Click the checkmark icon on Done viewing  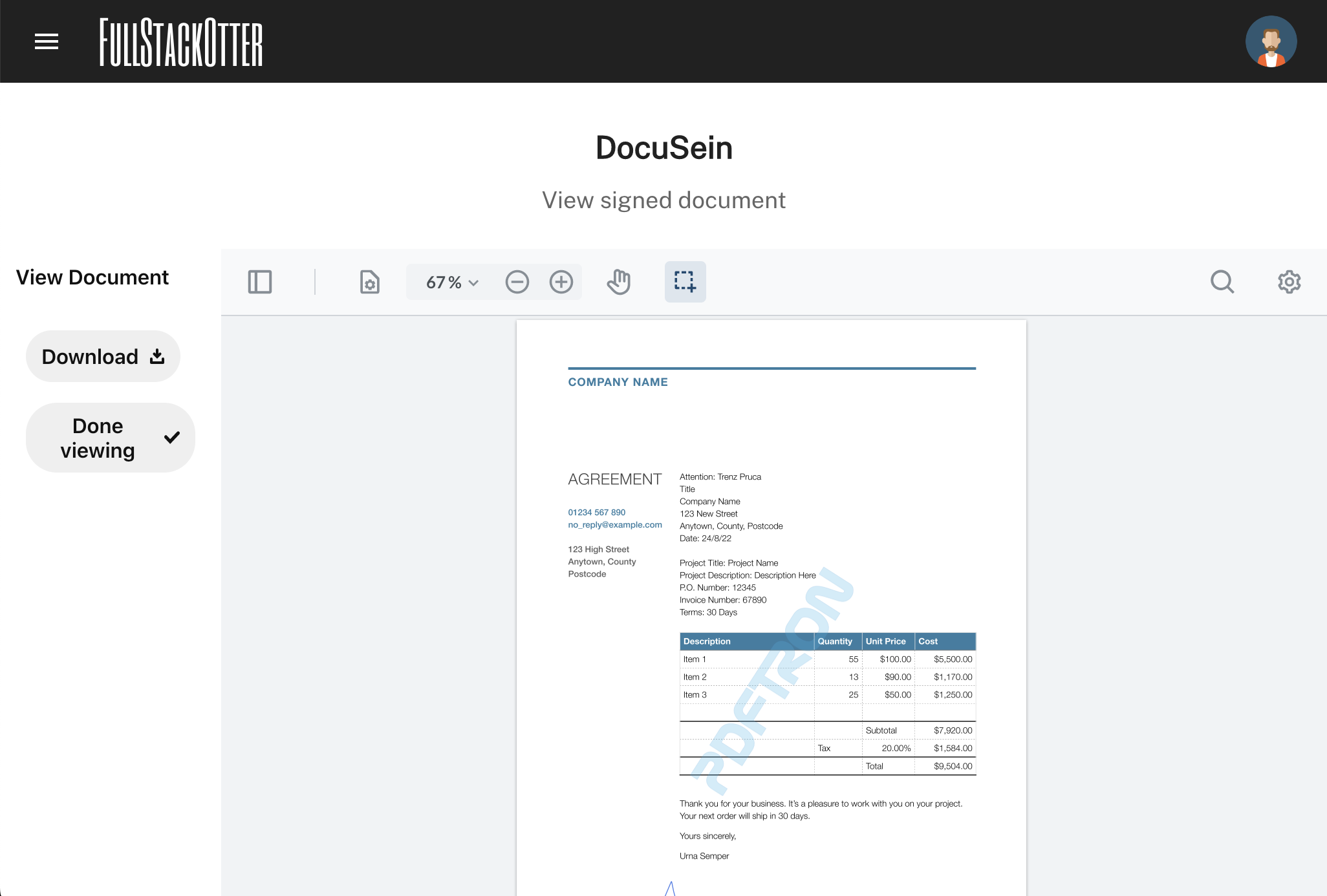pos(171,438)
